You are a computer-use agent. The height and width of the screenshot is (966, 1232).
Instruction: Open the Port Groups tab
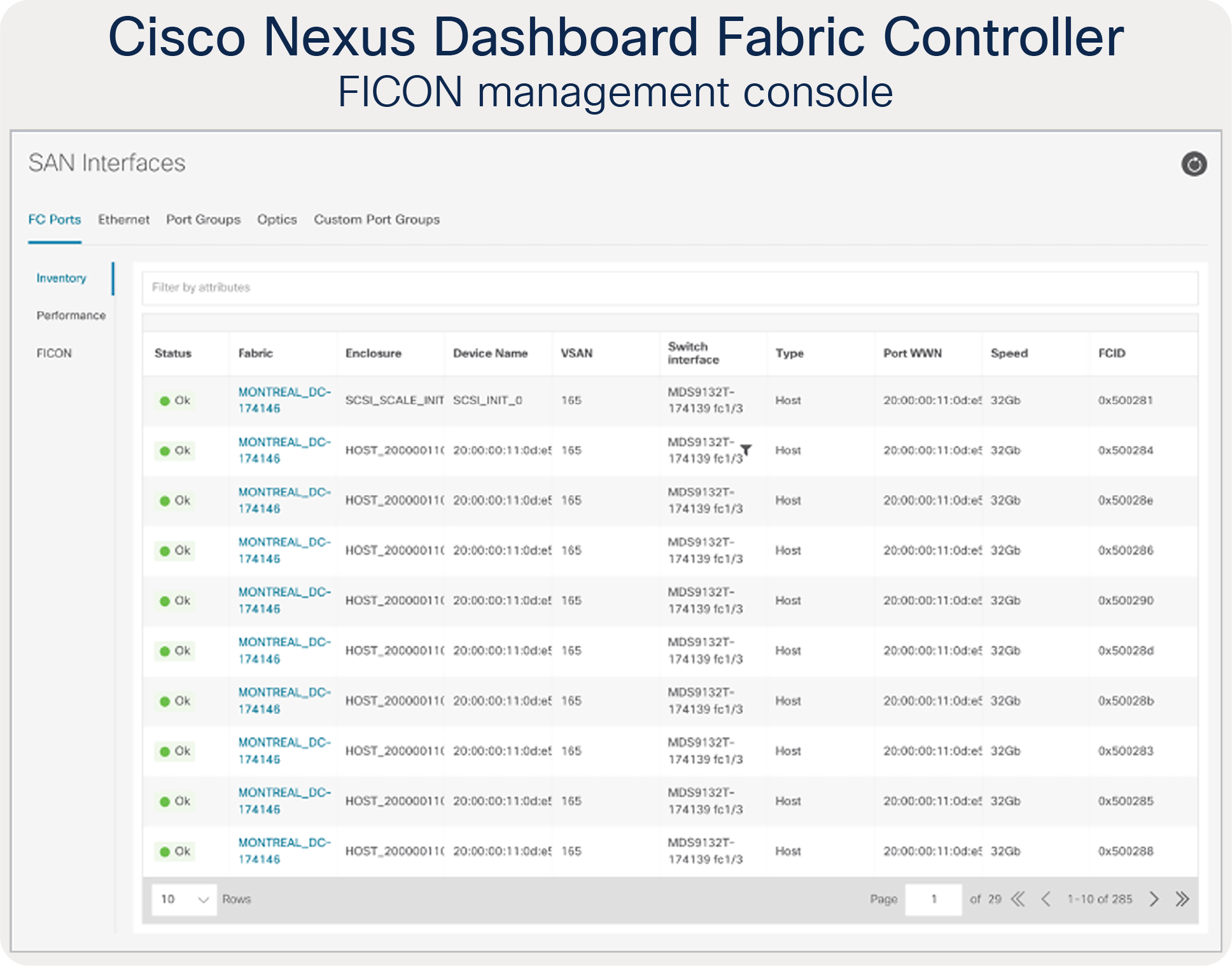coord(204,220)
